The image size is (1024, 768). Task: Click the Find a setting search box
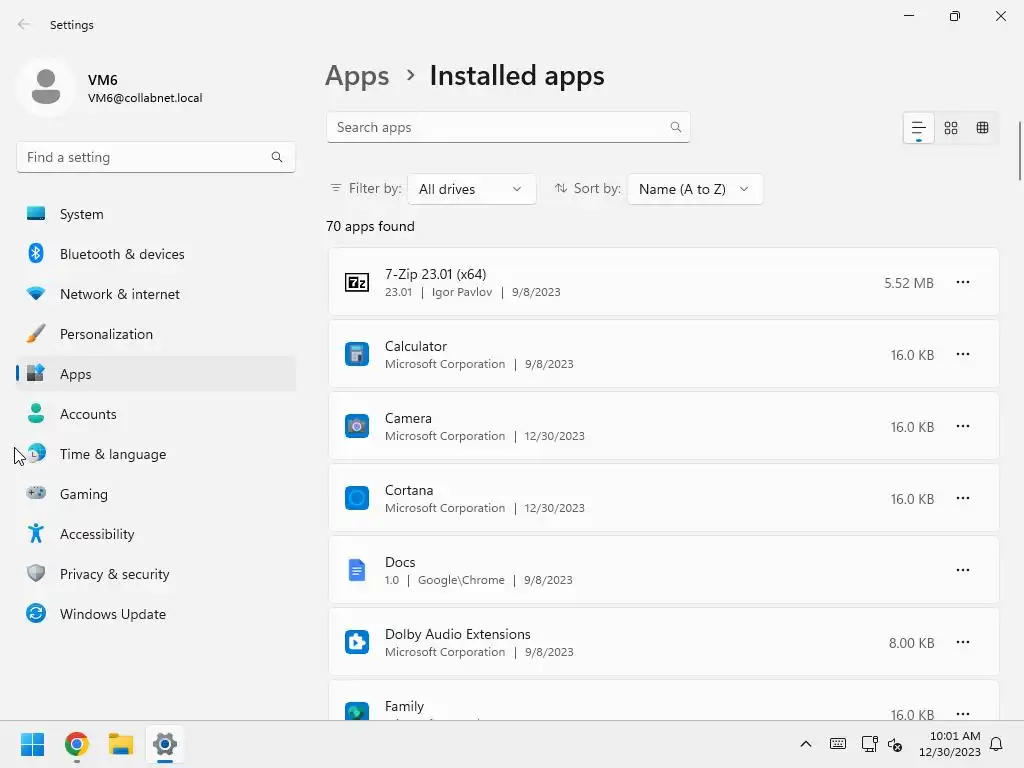(x=145, y=157)
